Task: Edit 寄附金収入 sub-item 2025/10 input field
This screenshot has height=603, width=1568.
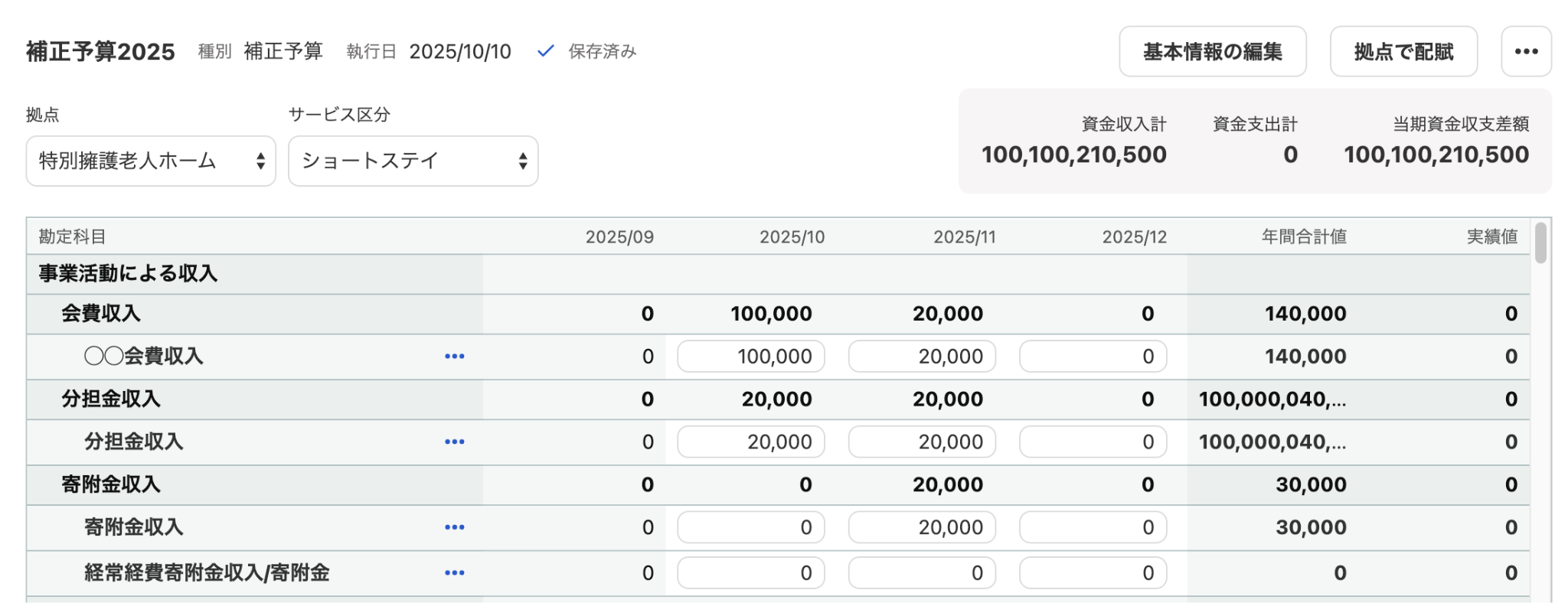Action: tap(751, 527)
